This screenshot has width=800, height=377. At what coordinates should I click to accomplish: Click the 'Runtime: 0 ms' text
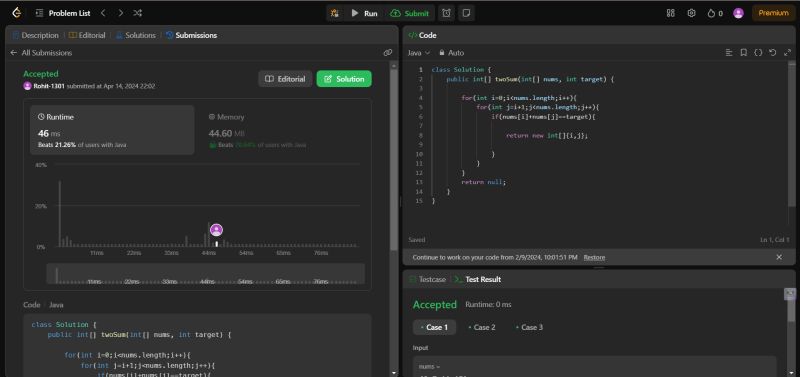tap(488, 305)
